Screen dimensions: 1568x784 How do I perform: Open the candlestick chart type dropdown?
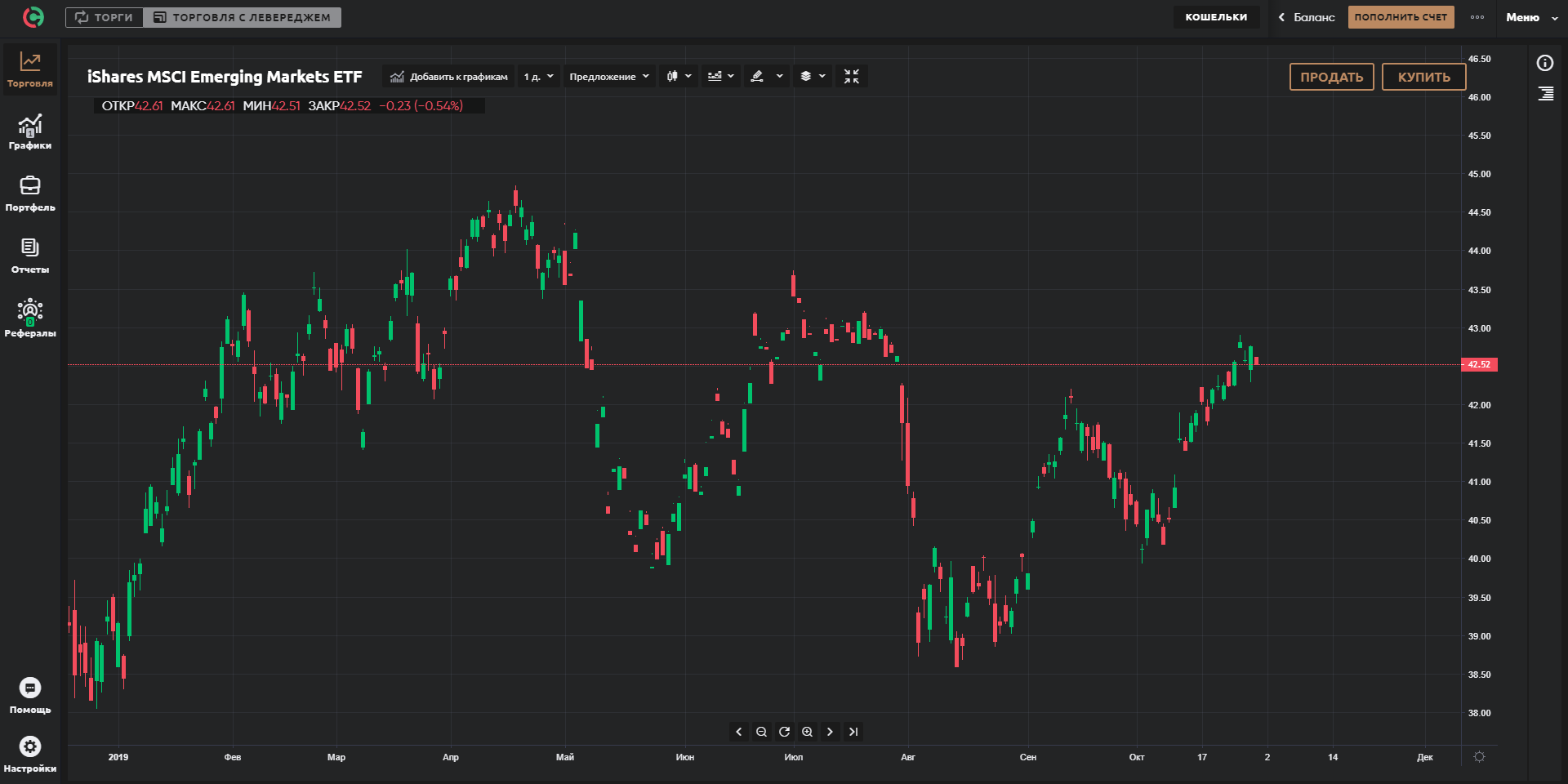coord(679,76)
